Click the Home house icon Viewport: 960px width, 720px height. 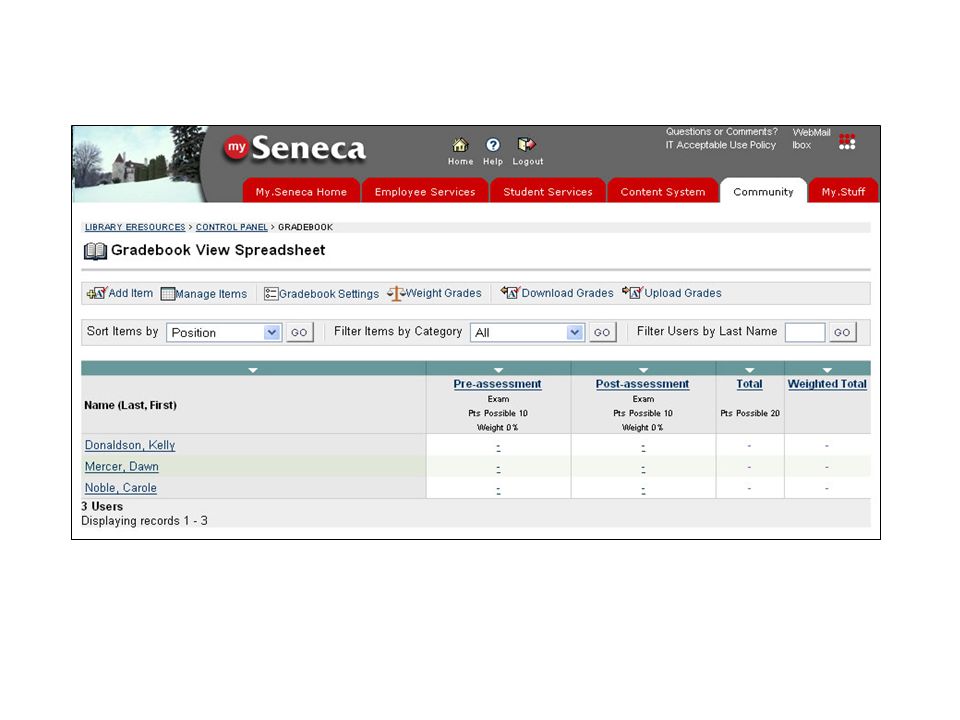460,145
